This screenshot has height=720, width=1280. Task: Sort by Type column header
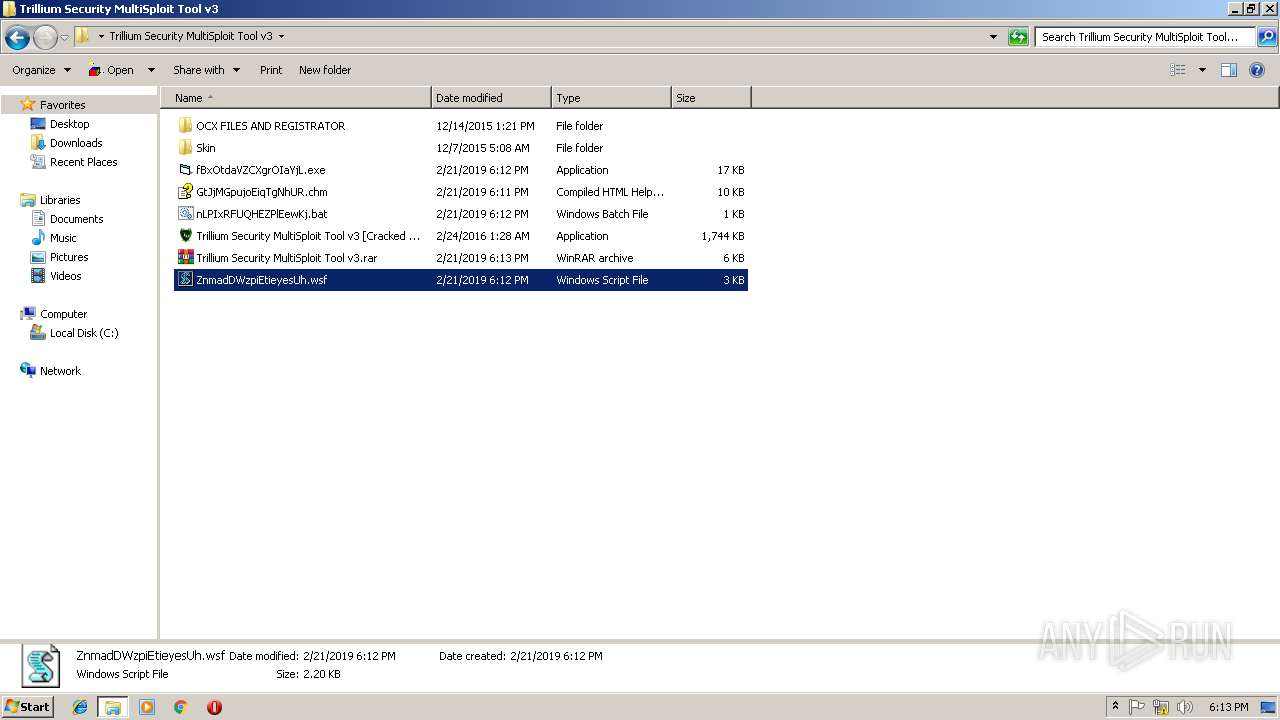click(611, 98)
